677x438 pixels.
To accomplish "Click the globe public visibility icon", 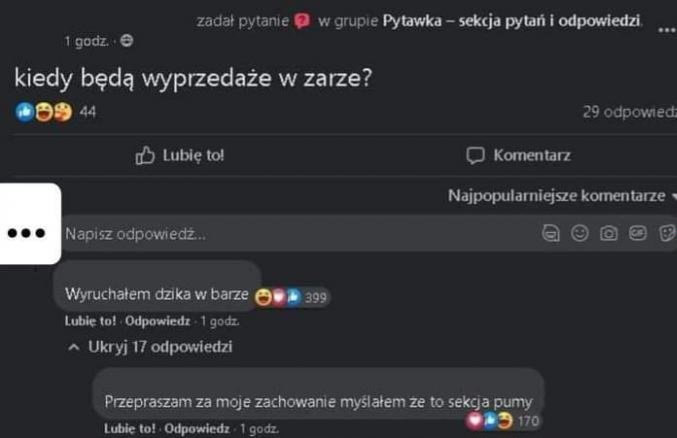I will click(x=127, y=41).
